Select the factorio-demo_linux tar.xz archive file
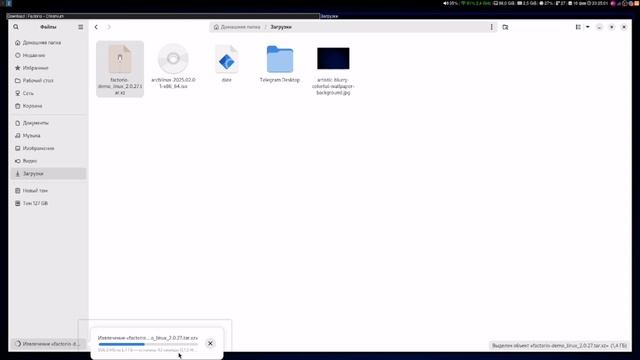 [x=120, y=69]
